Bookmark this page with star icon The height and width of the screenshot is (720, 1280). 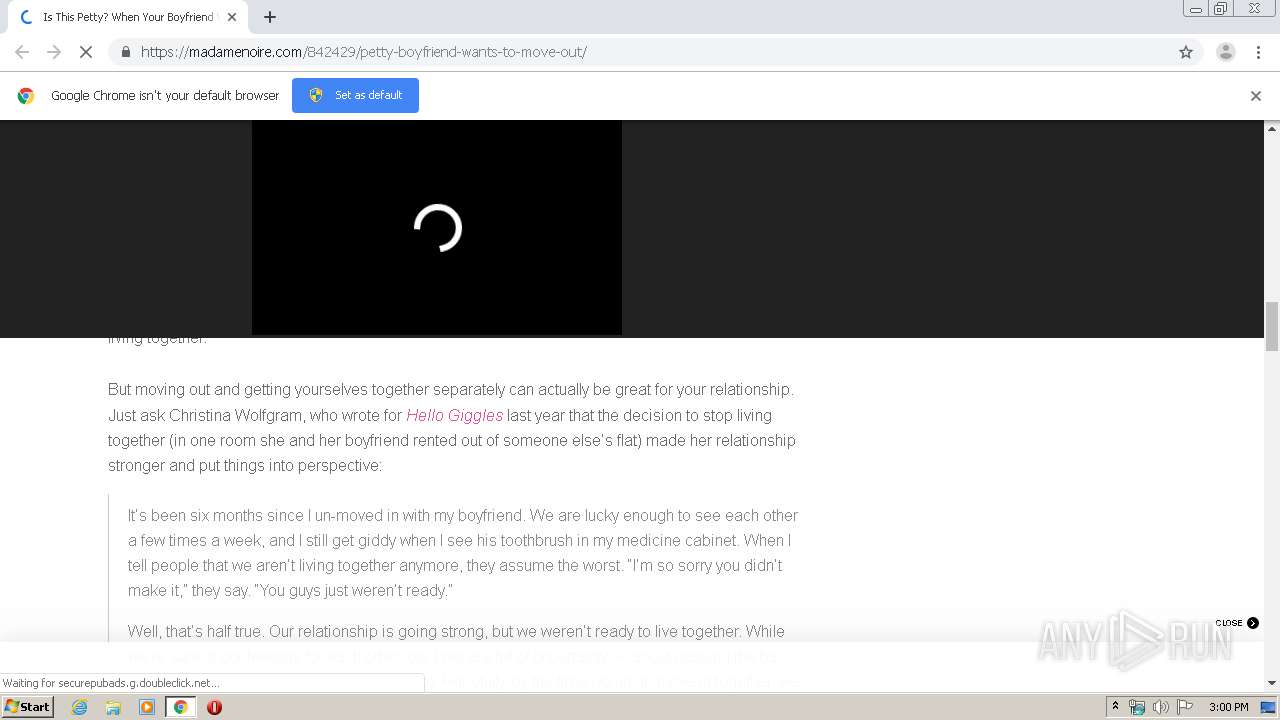tap(1186, 52)
